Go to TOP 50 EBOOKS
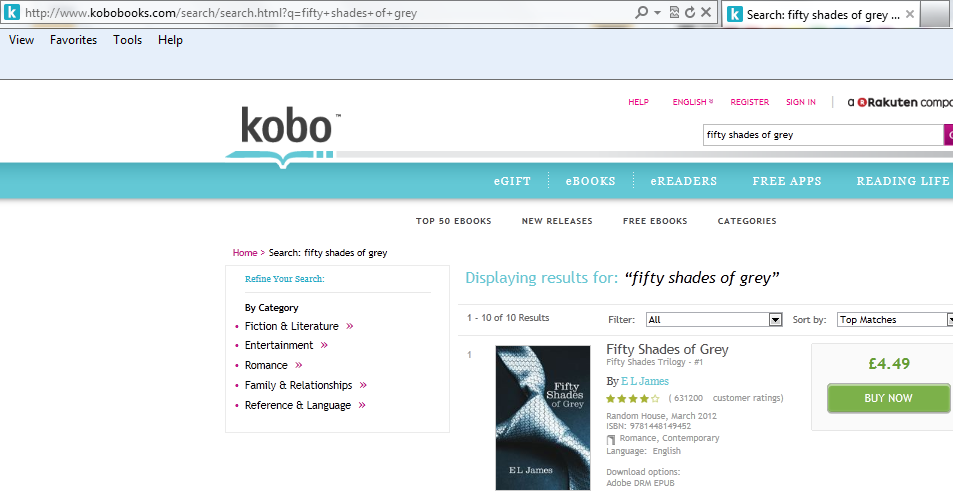The image size is (953, 493). [453, 221]
